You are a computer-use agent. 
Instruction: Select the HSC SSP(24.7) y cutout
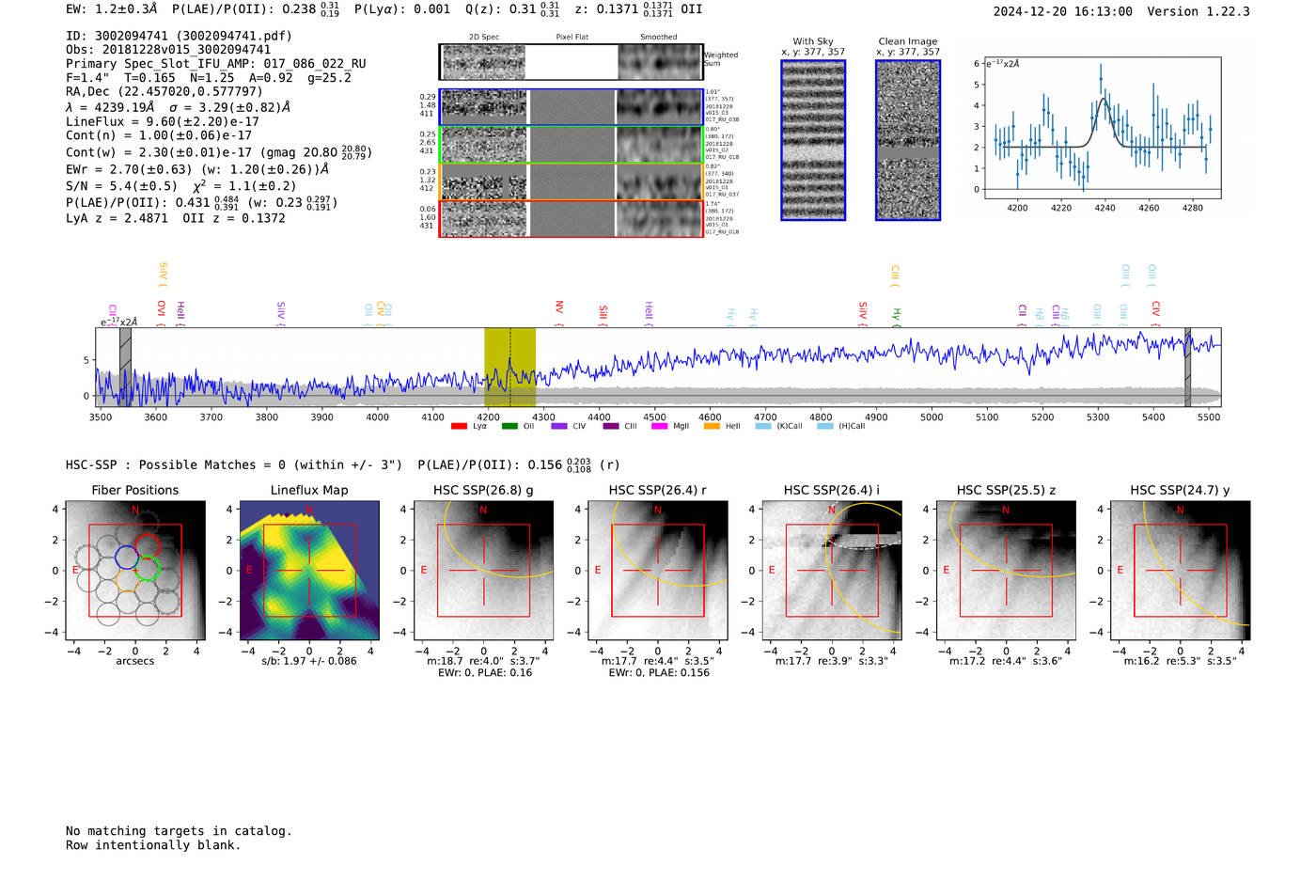coord(1181,571)
